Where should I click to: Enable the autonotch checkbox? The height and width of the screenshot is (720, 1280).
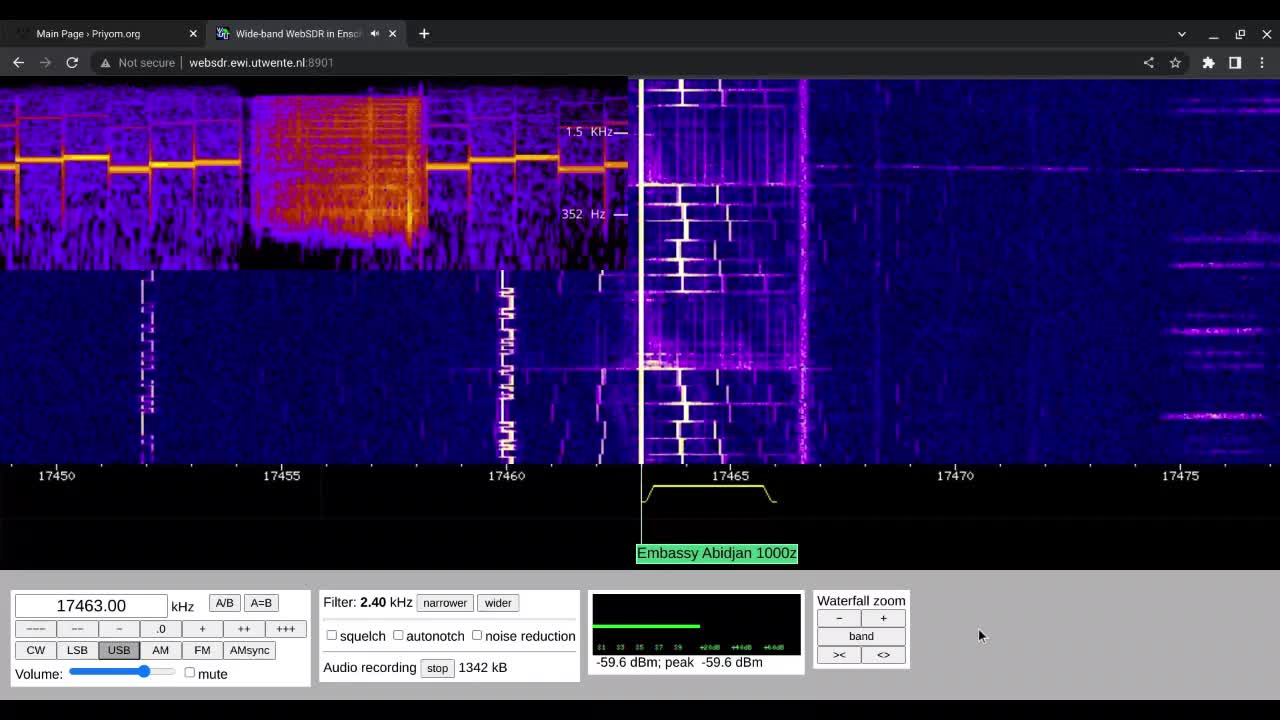click(398, 635)
